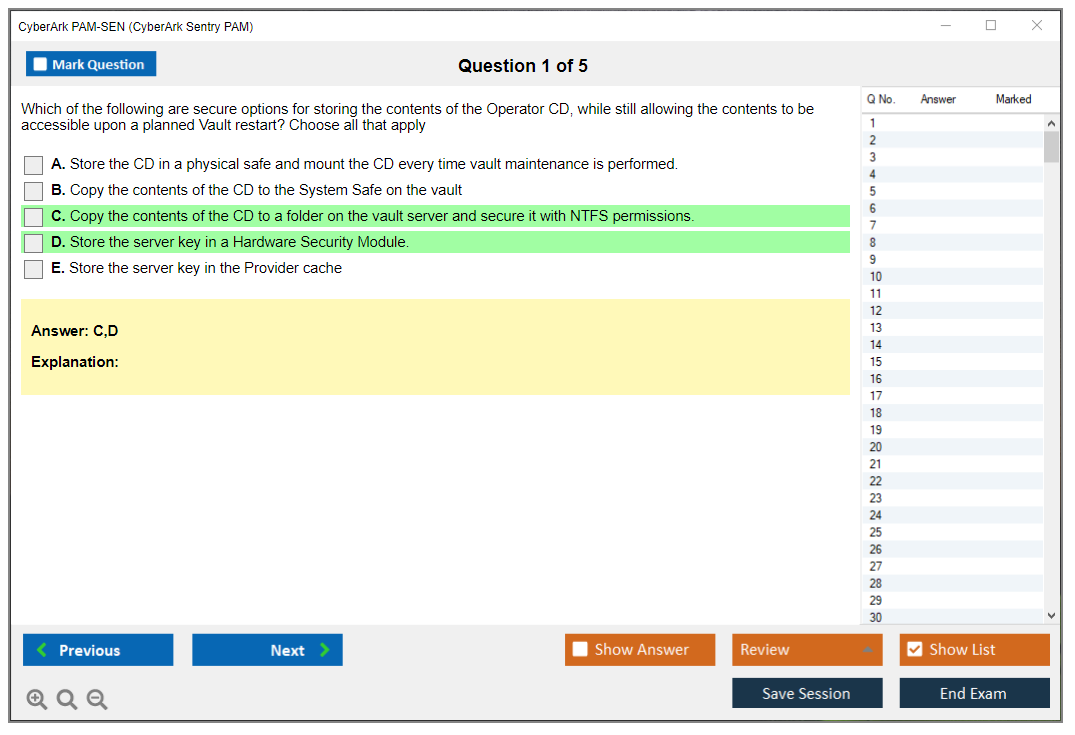1075x735 pixels.
Task: Select question 5 in the list
Action: point(873,191)
